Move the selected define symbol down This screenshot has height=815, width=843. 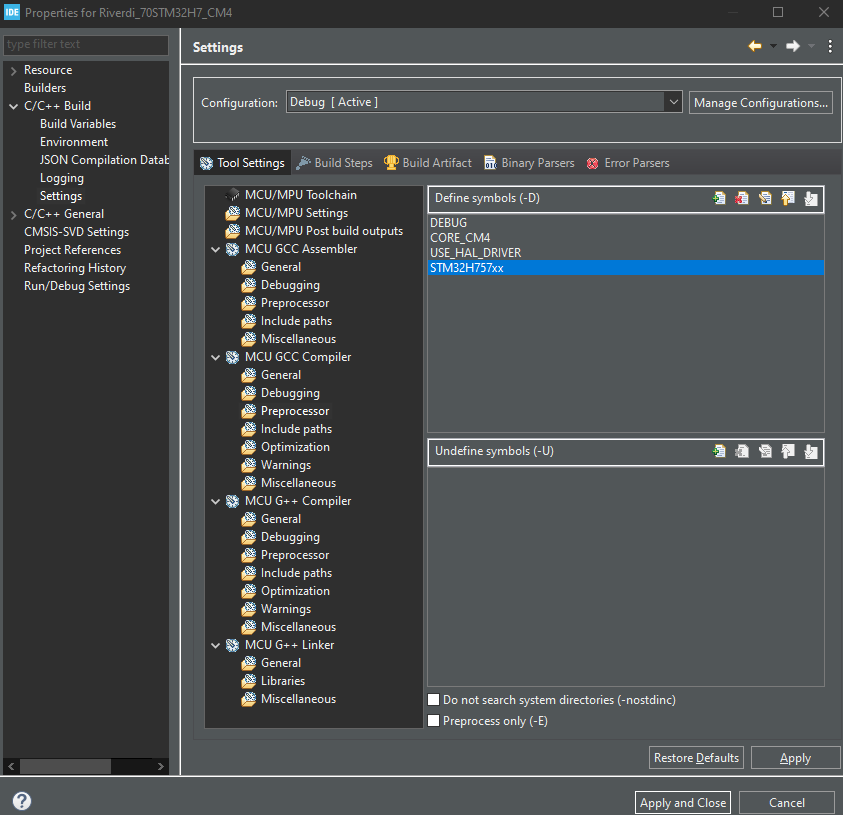point(811,198)
